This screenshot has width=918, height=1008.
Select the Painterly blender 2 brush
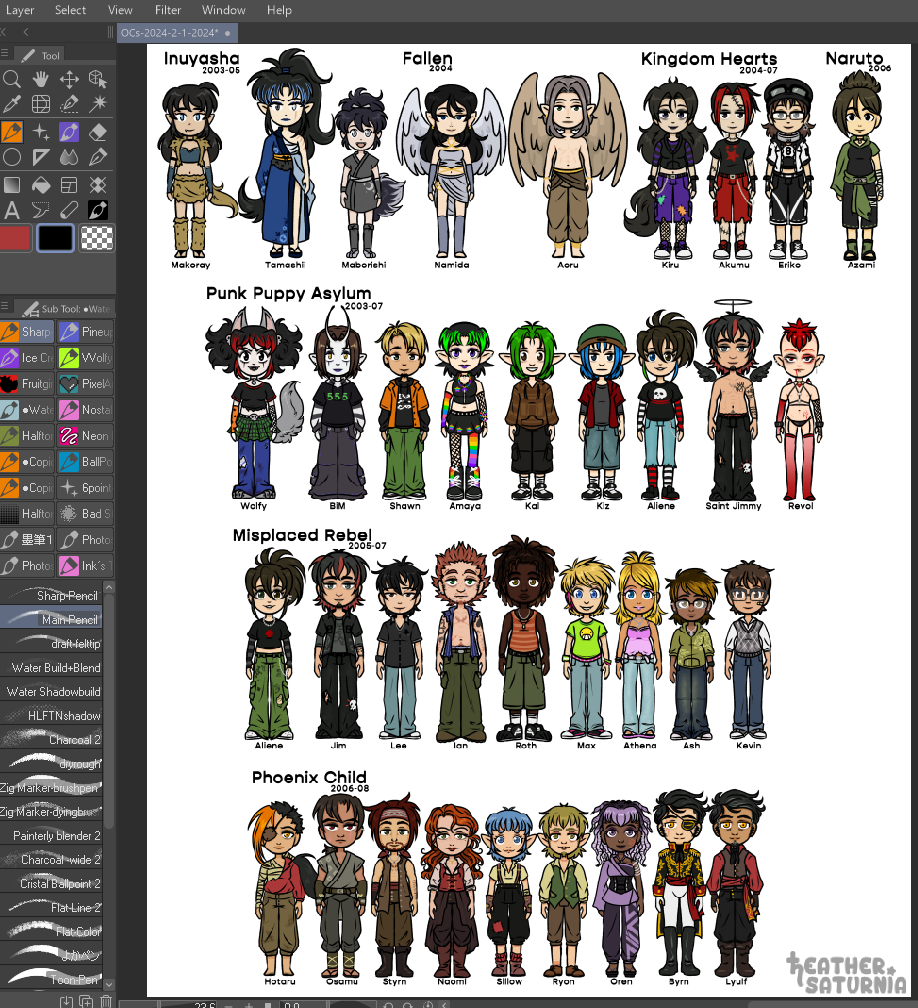51,836
